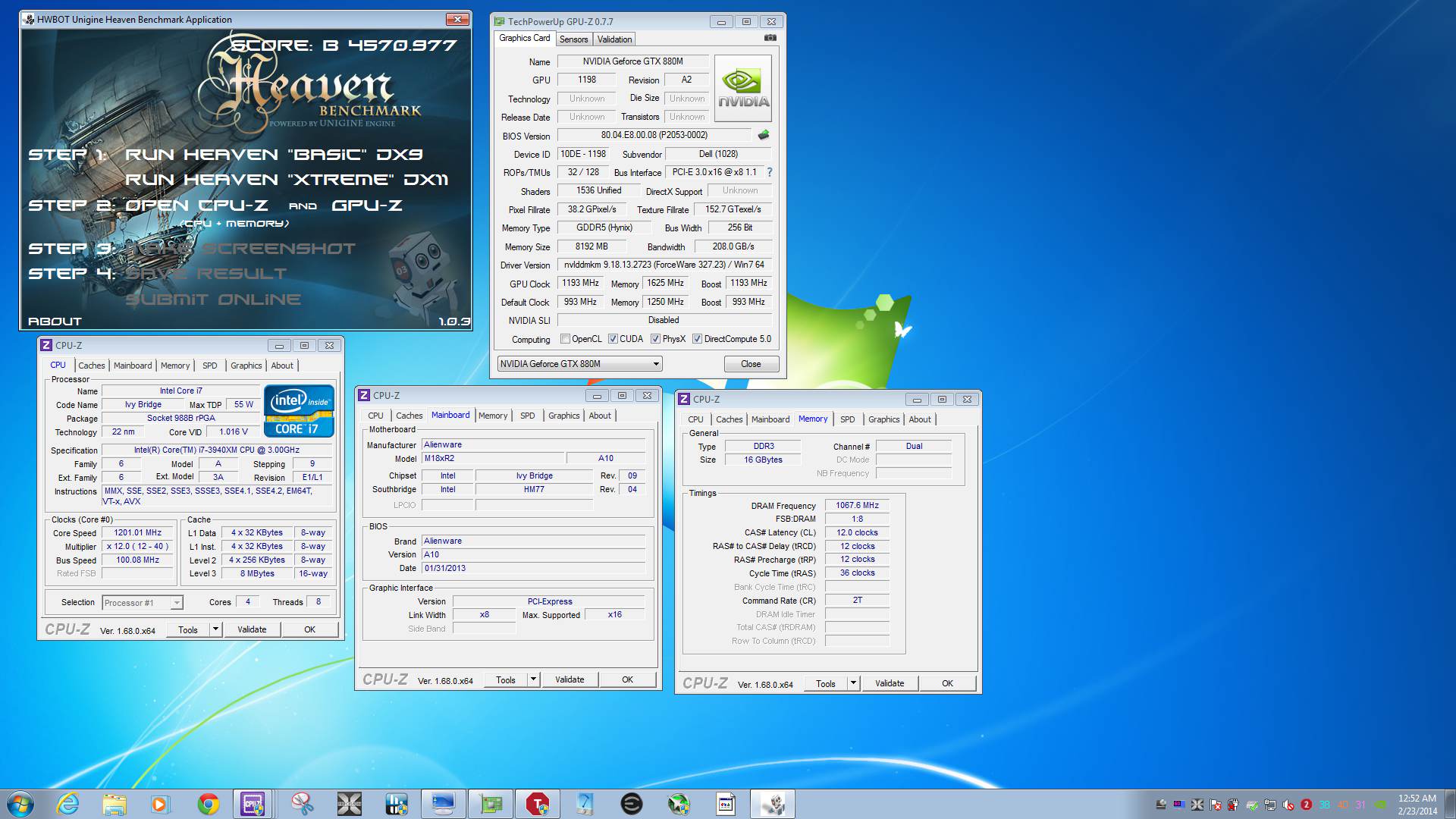Click the question mark beside Bus Interface
This screenshot has height=819, width=1456.
(769, 172)
